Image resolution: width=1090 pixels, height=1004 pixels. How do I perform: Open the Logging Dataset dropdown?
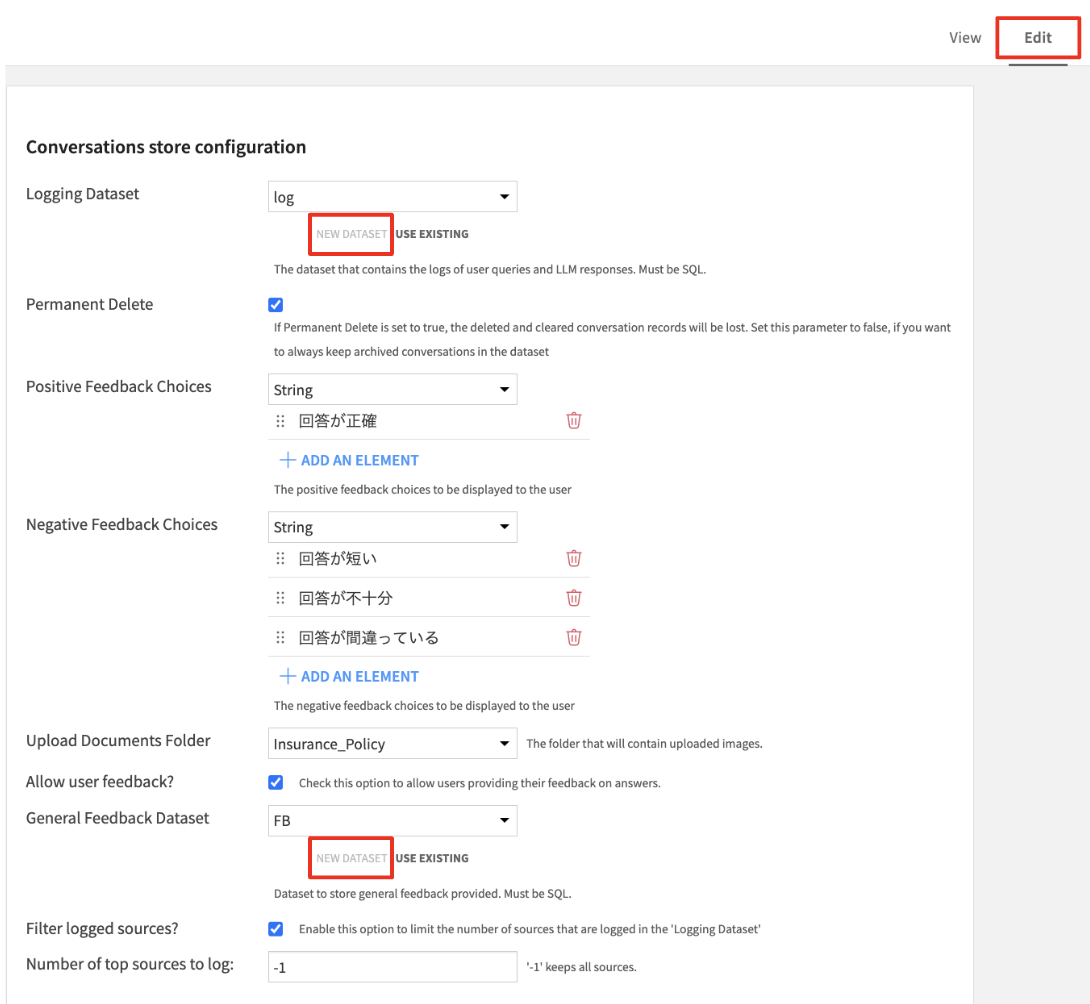click(x=393, y=197)
